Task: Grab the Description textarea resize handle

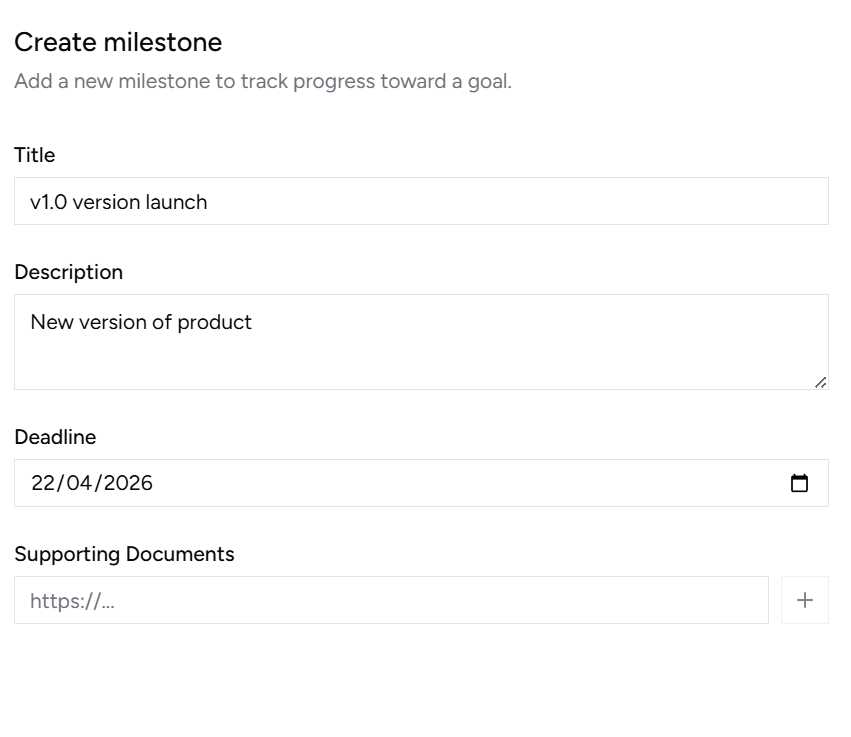Action: click(x=820, y=381)
